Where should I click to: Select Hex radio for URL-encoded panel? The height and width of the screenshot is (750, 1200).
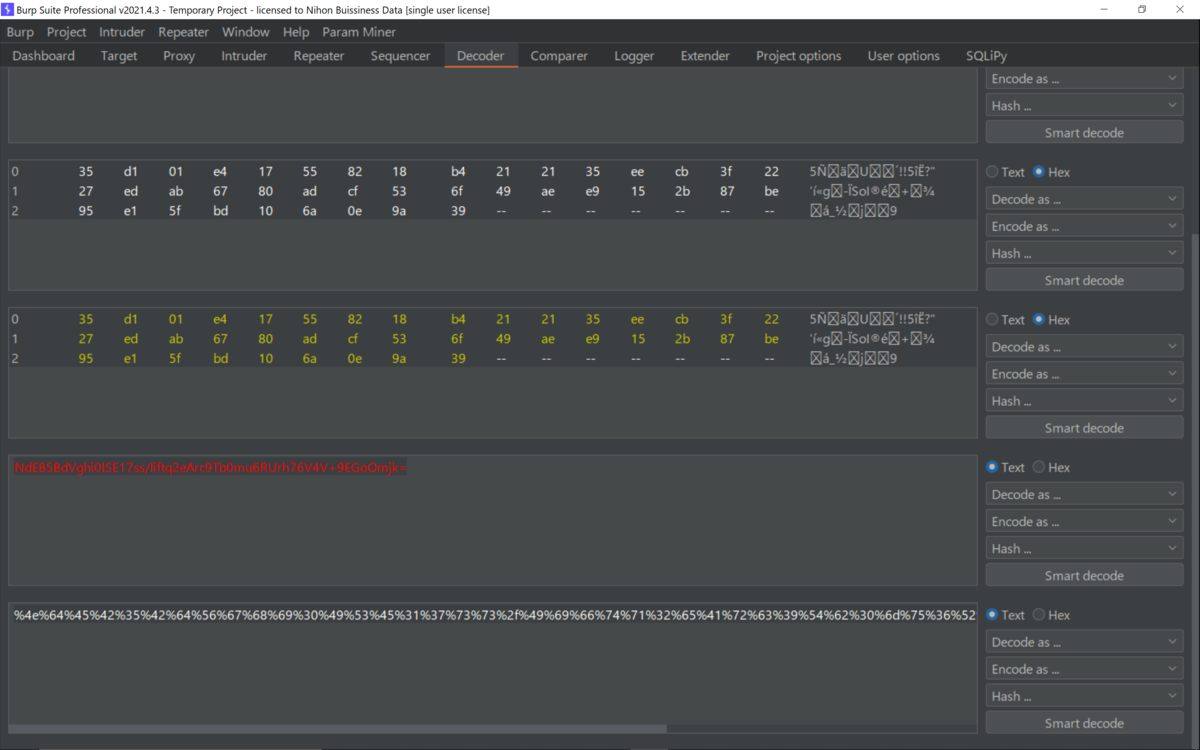(1051, 615)
